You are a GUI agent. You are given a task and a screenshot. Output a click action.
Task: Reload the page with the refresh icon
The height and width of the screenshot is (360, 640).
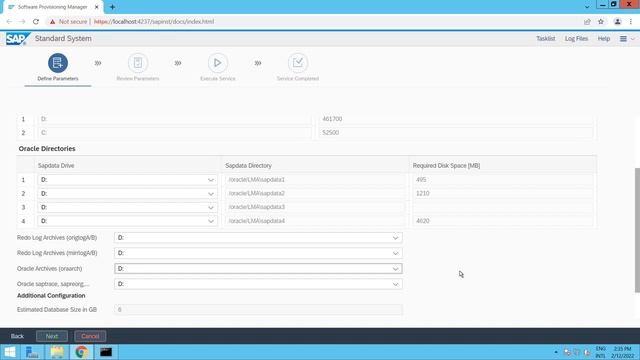pos(36,22)
